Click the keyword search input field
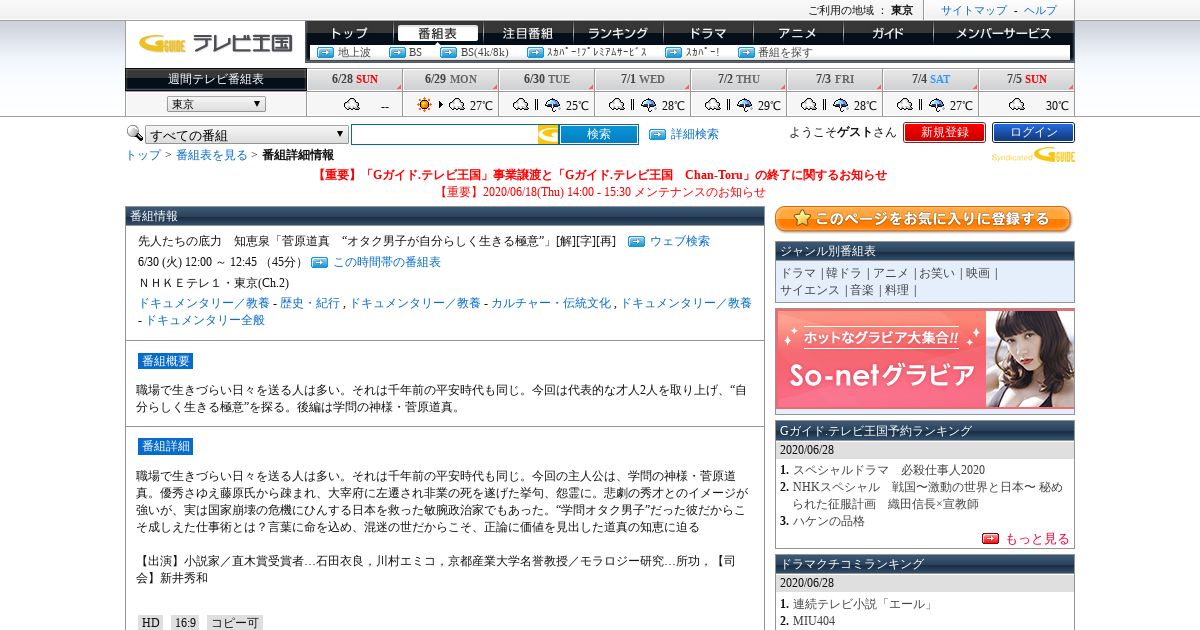1200x630 pixels. [x=444, y=134]
